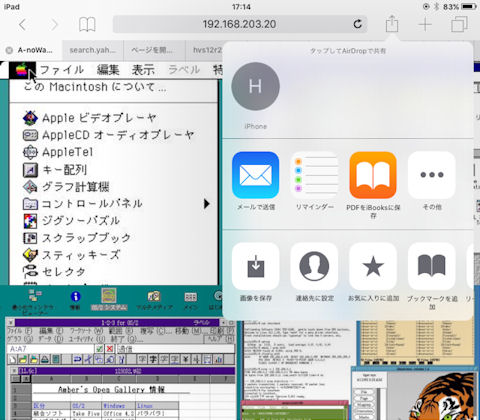Viewport: 480px width, 420px height.
Task: Tap the white terminal text screenshot thumbnail
Action: pos(297,360)
